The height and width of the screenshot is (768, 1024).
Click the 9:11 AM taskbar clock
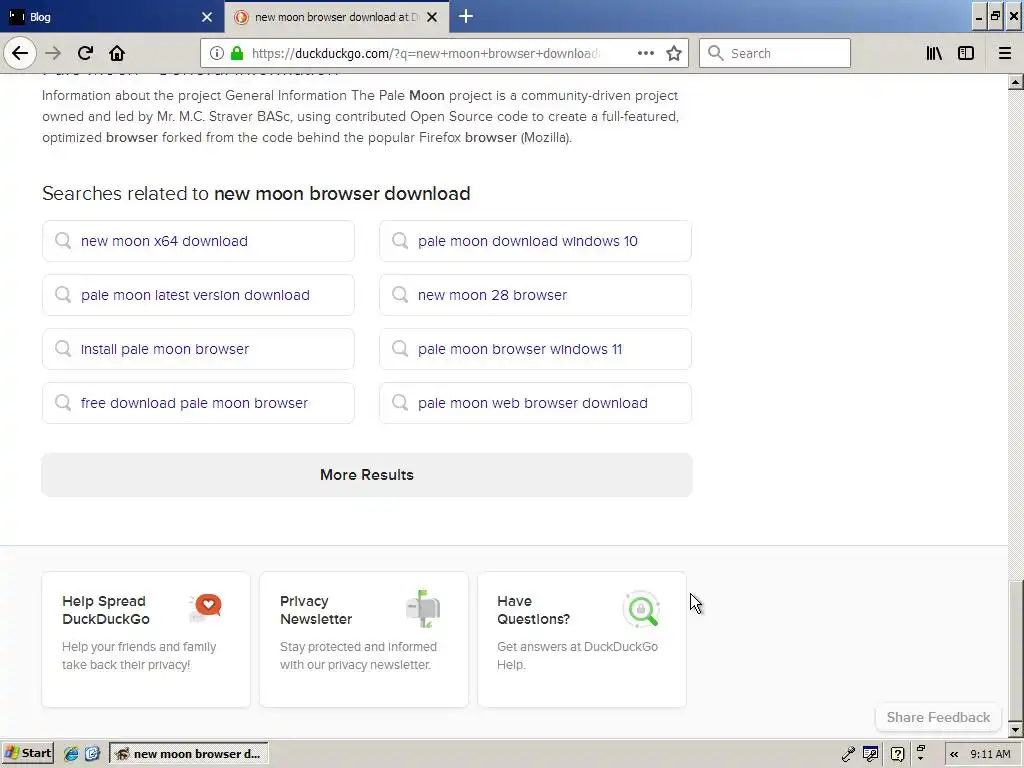point(990,754)
